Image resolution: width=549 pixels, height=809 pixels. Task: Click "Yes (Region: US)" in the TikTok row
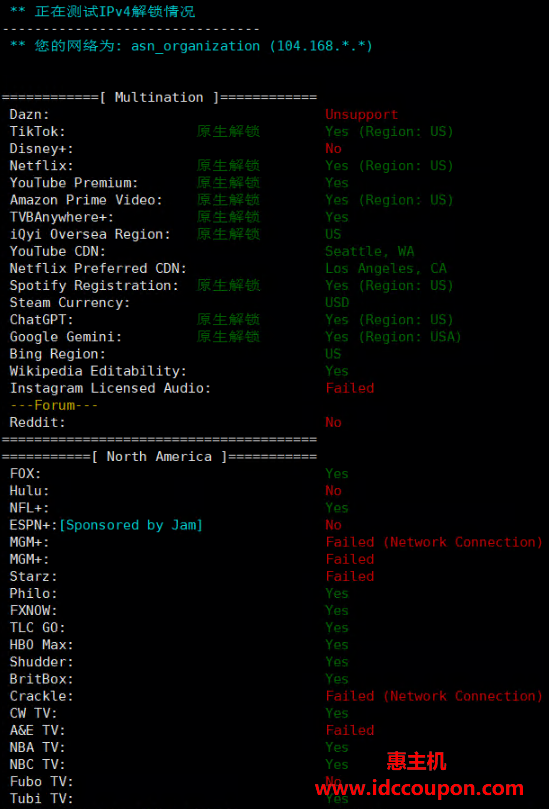pos(389,132)
